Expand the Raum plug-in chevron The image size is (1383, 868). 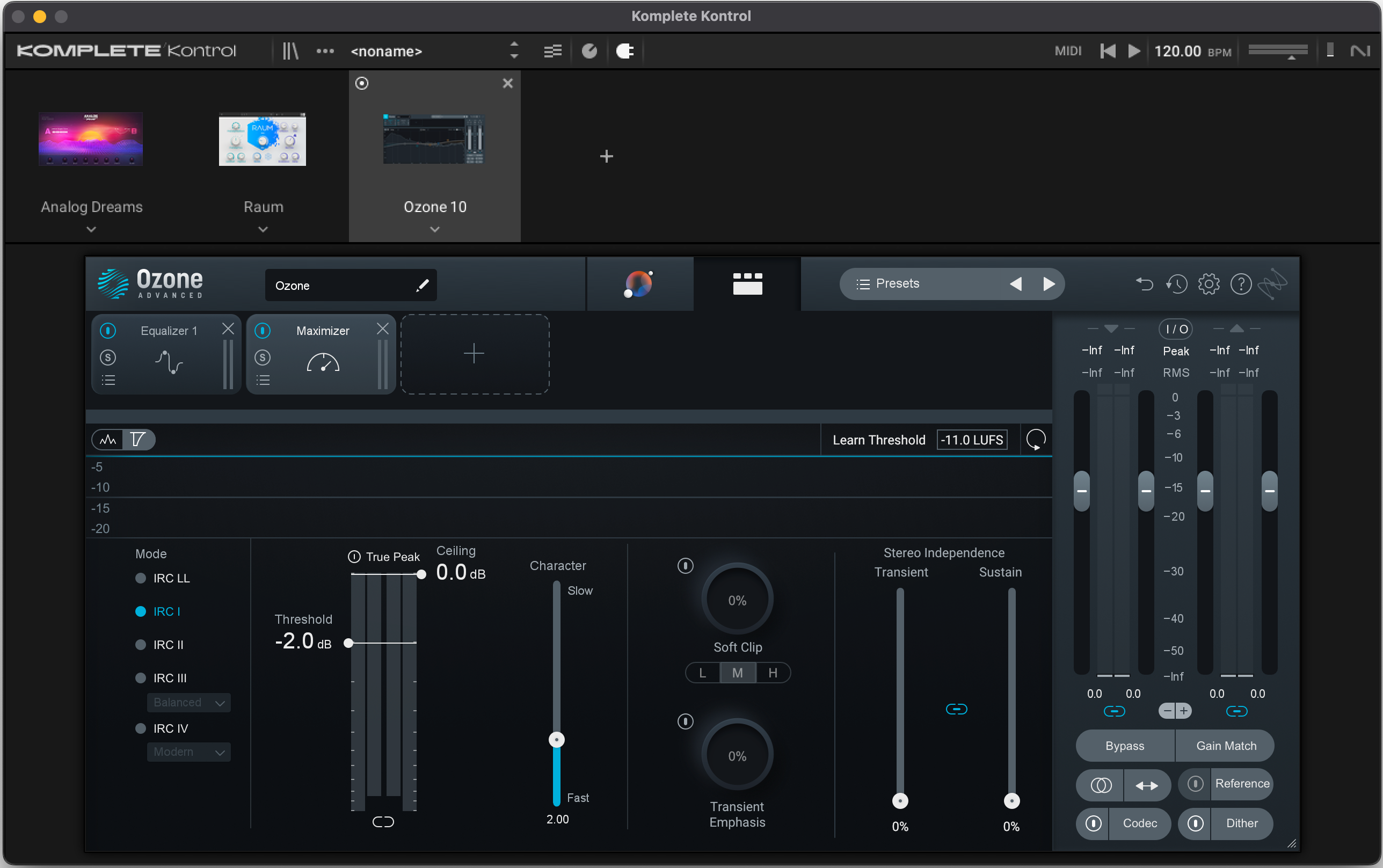coord(263,230)
